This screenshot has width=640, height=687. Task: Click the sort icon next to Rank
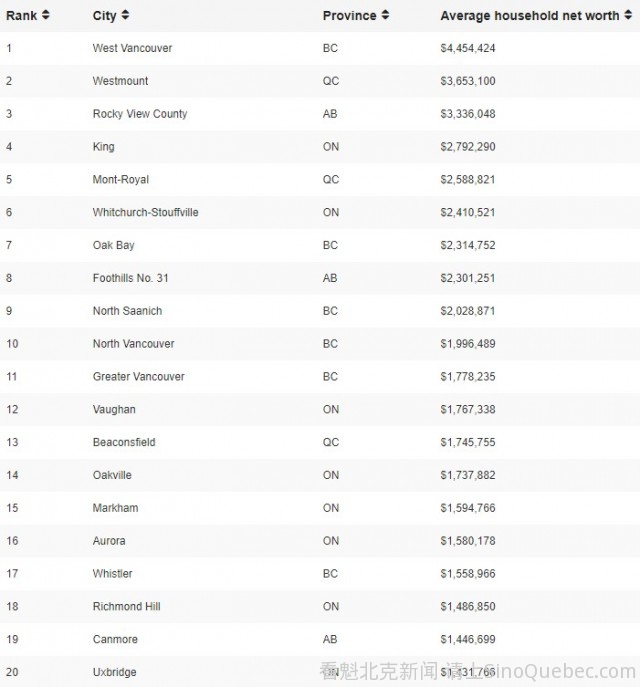[46, 16]
